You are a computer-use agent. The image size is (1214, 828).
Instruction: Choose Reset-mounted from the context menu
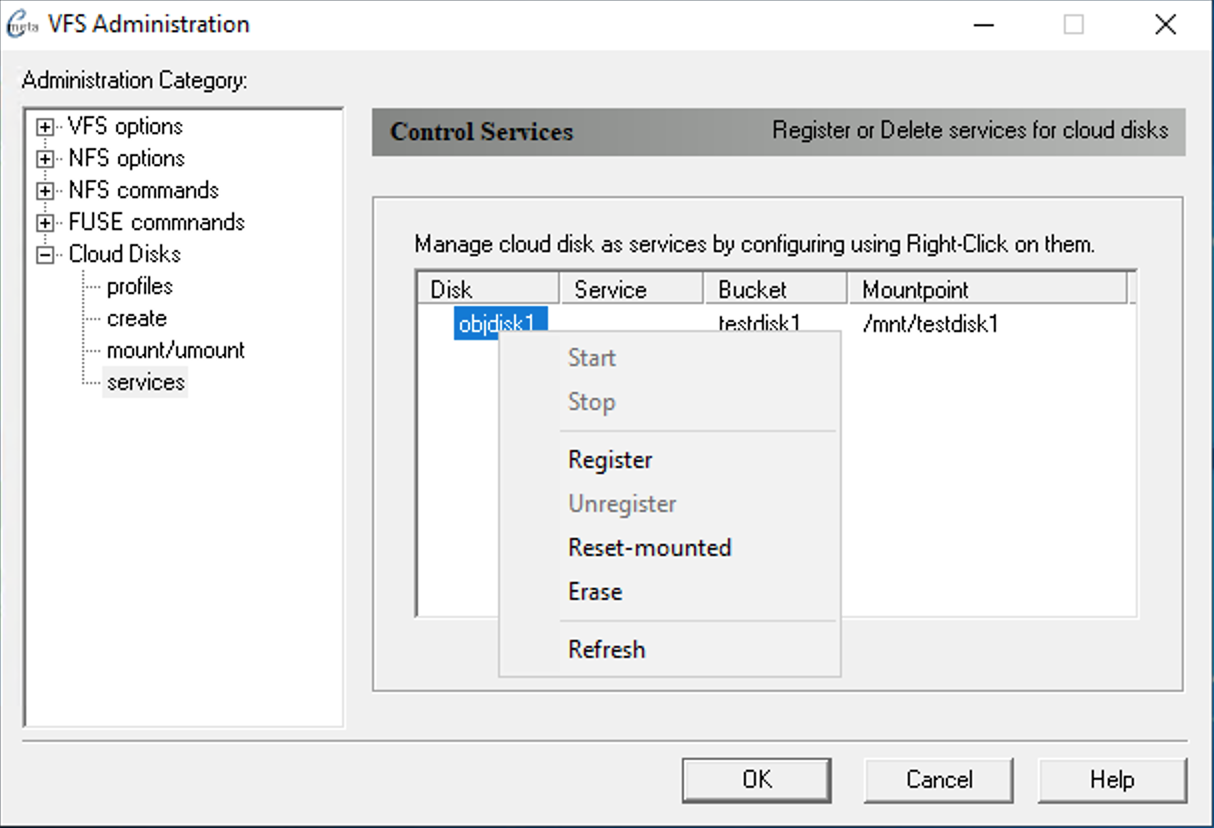(649, 548)
